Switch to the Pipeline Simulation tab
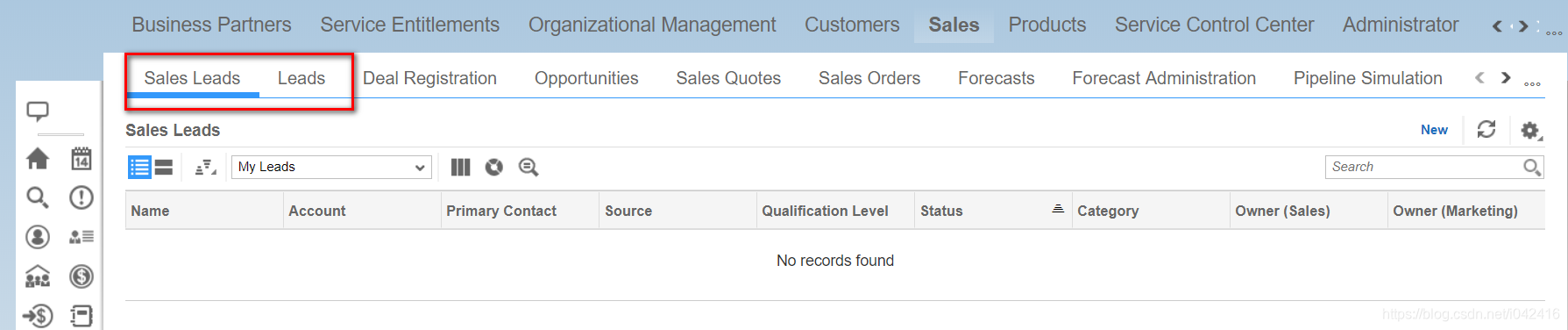This screenshot has width=1568, height=330. point(1368,78)
